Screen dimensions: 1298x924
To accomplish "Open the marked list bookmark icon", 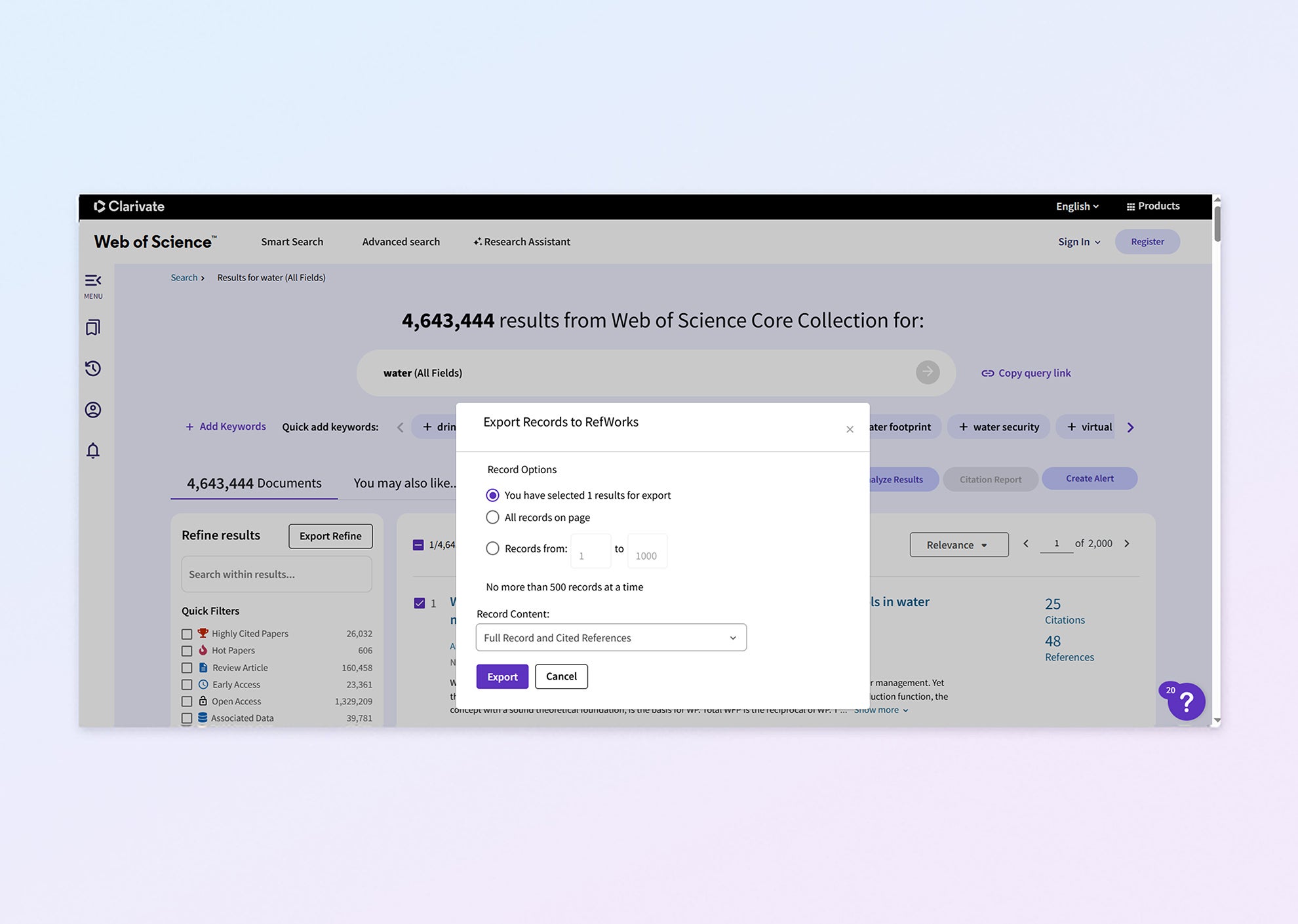I will click(x=93, y=327).
